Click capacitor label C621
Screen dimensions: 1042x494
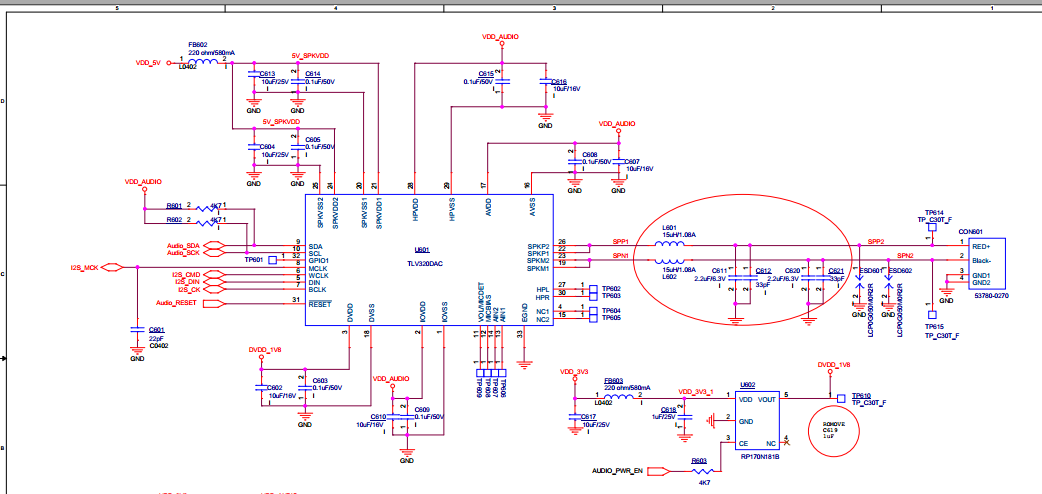837,271
